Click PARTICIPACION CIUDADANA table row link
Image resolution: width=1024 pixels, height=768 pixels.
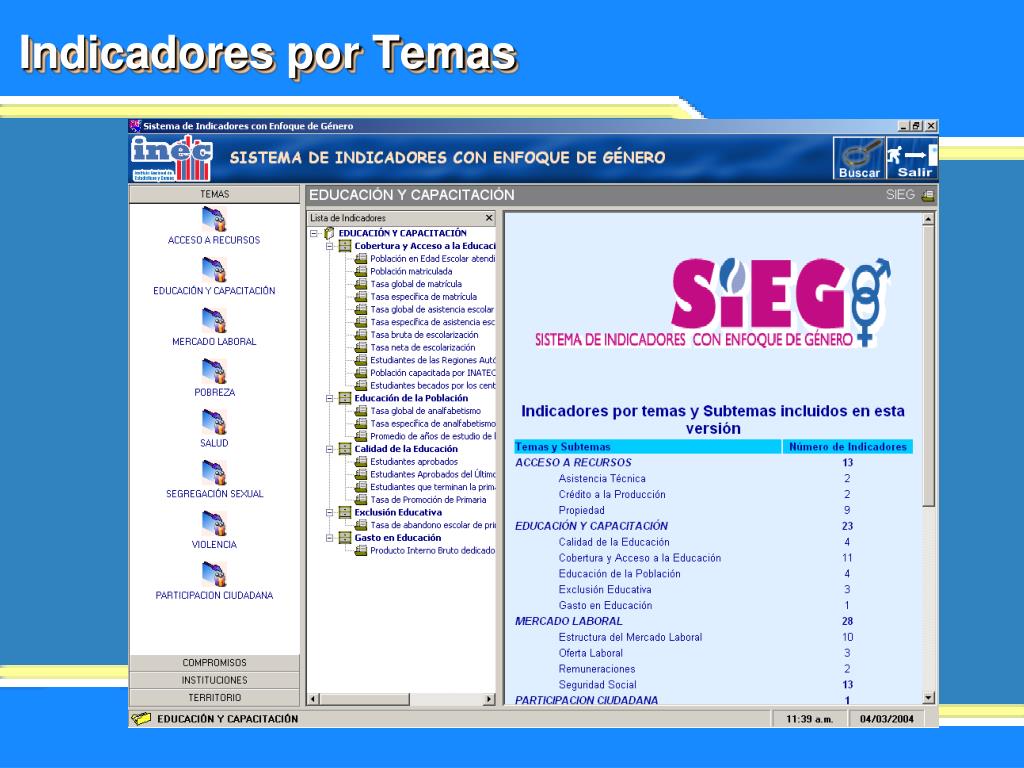coord(586,700)
